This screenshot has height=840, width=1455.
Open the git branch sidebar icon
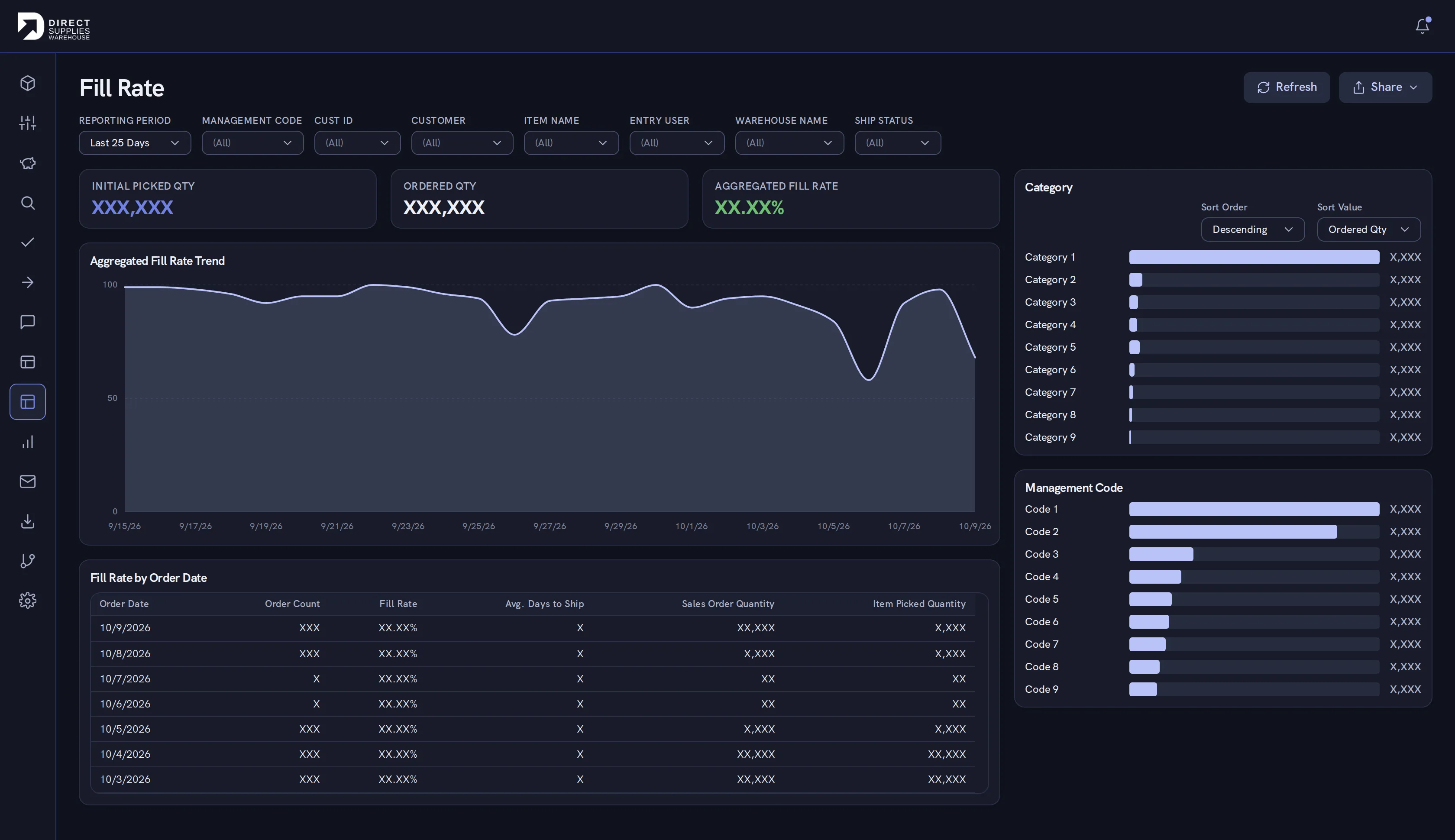(28, 561)
